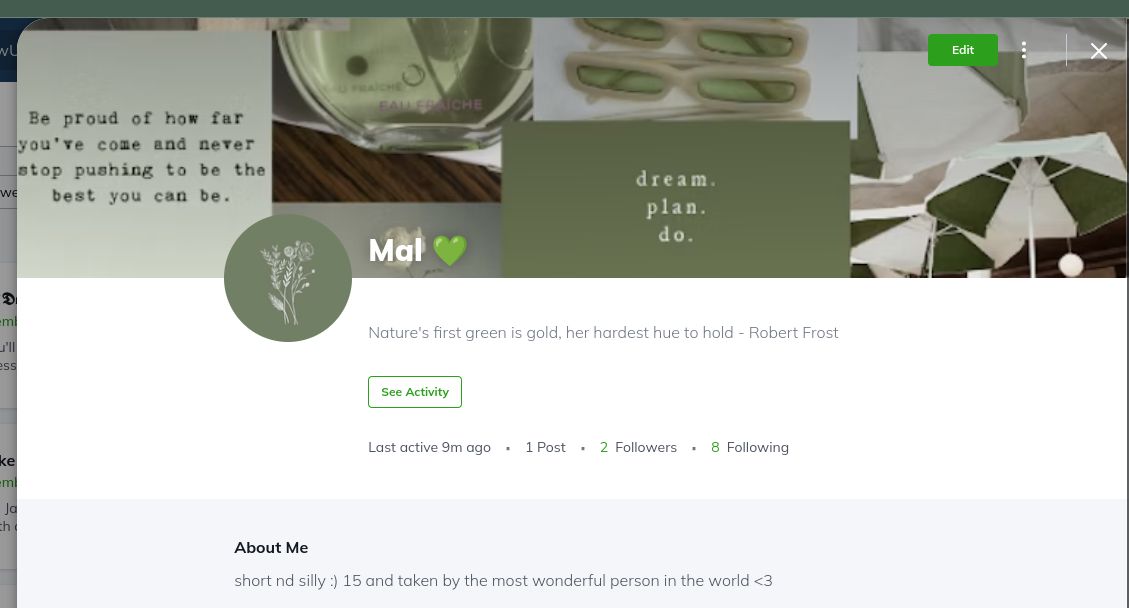
Task: Close the profile panel with X
Action: (x=1098, y=51)
